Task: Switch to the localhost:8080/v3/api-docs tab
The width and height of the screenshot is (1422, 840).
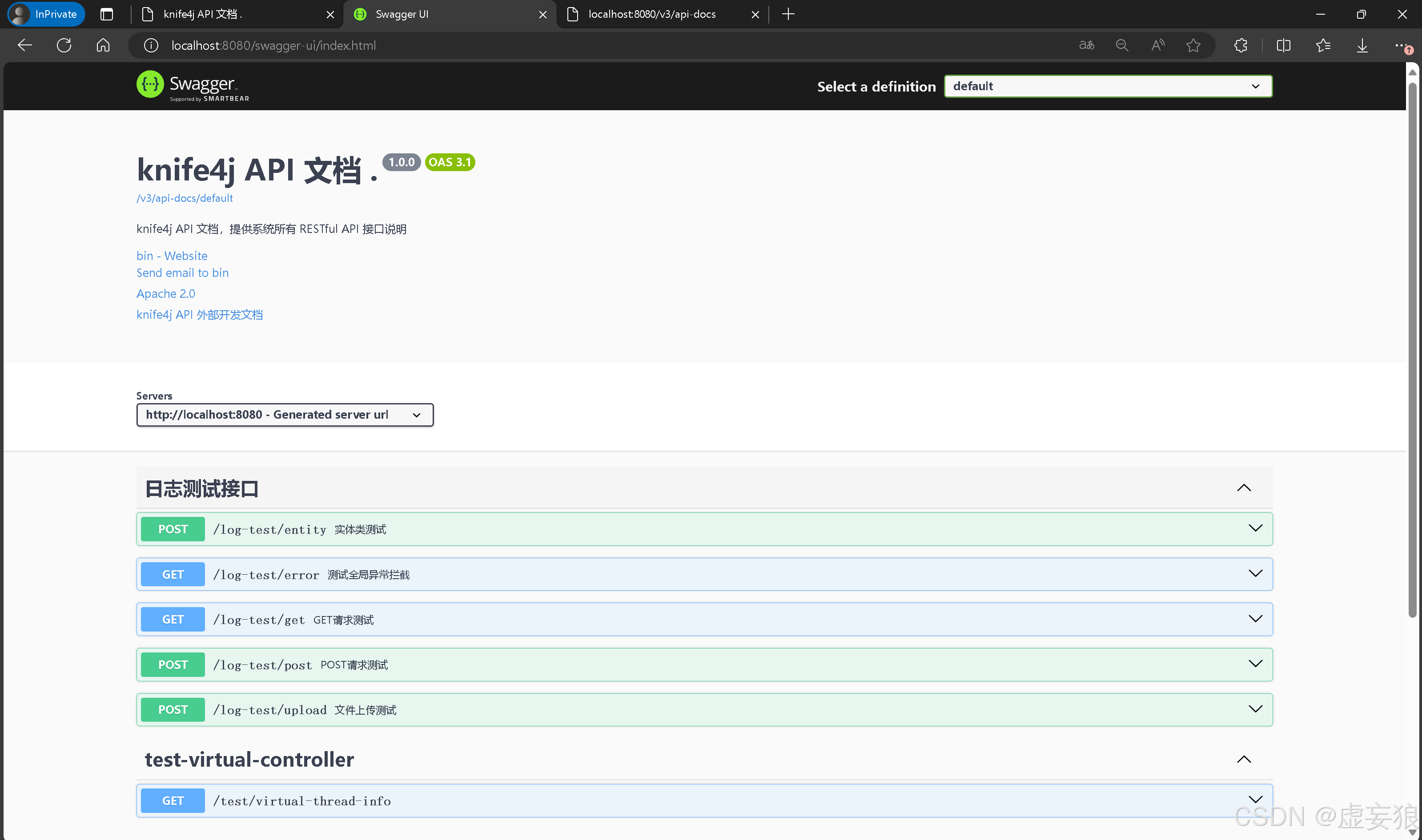Action: [x=651, y=14]
